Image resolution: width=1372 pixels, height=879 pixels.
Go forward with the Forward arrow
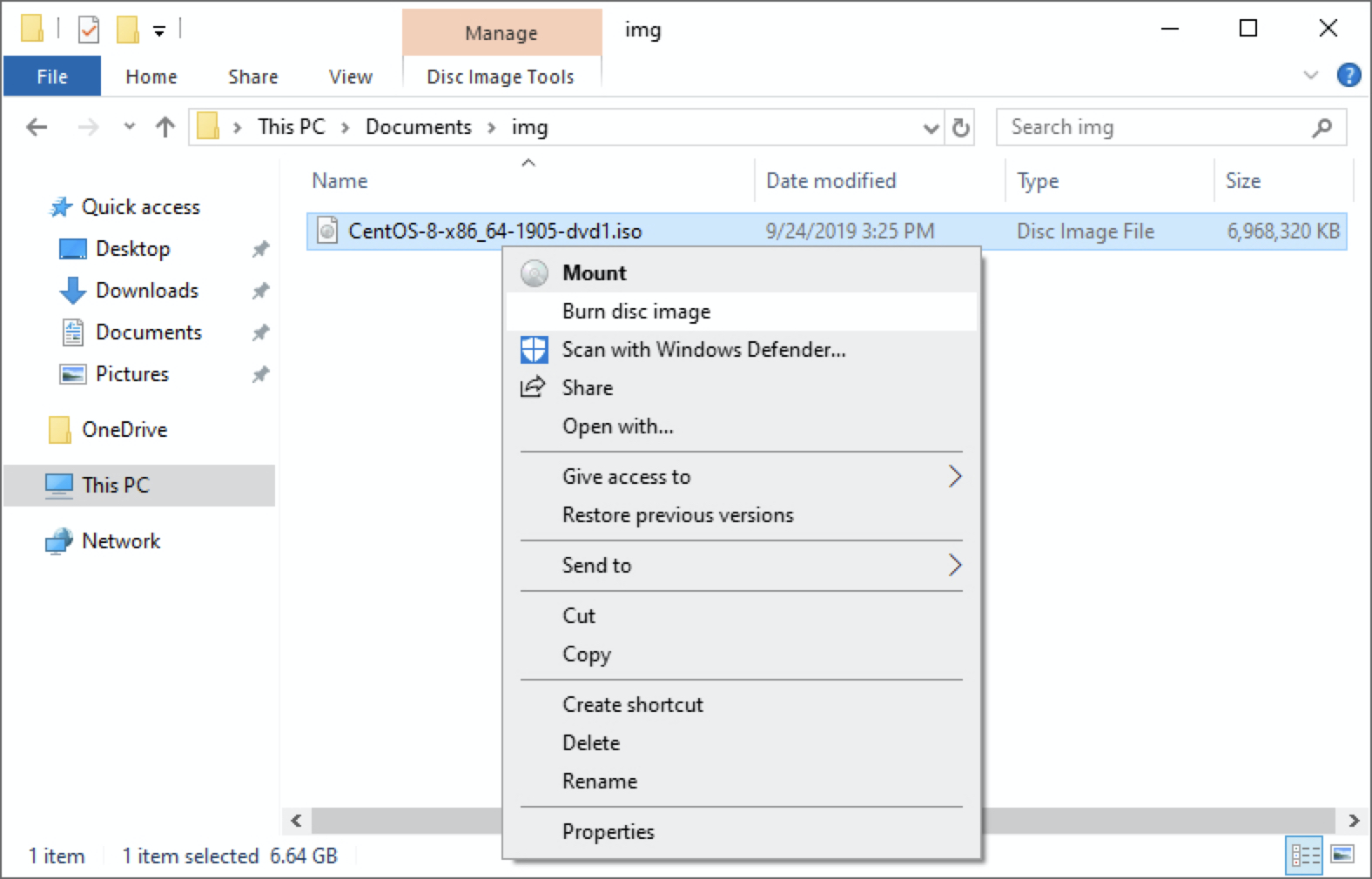(89, 128)
